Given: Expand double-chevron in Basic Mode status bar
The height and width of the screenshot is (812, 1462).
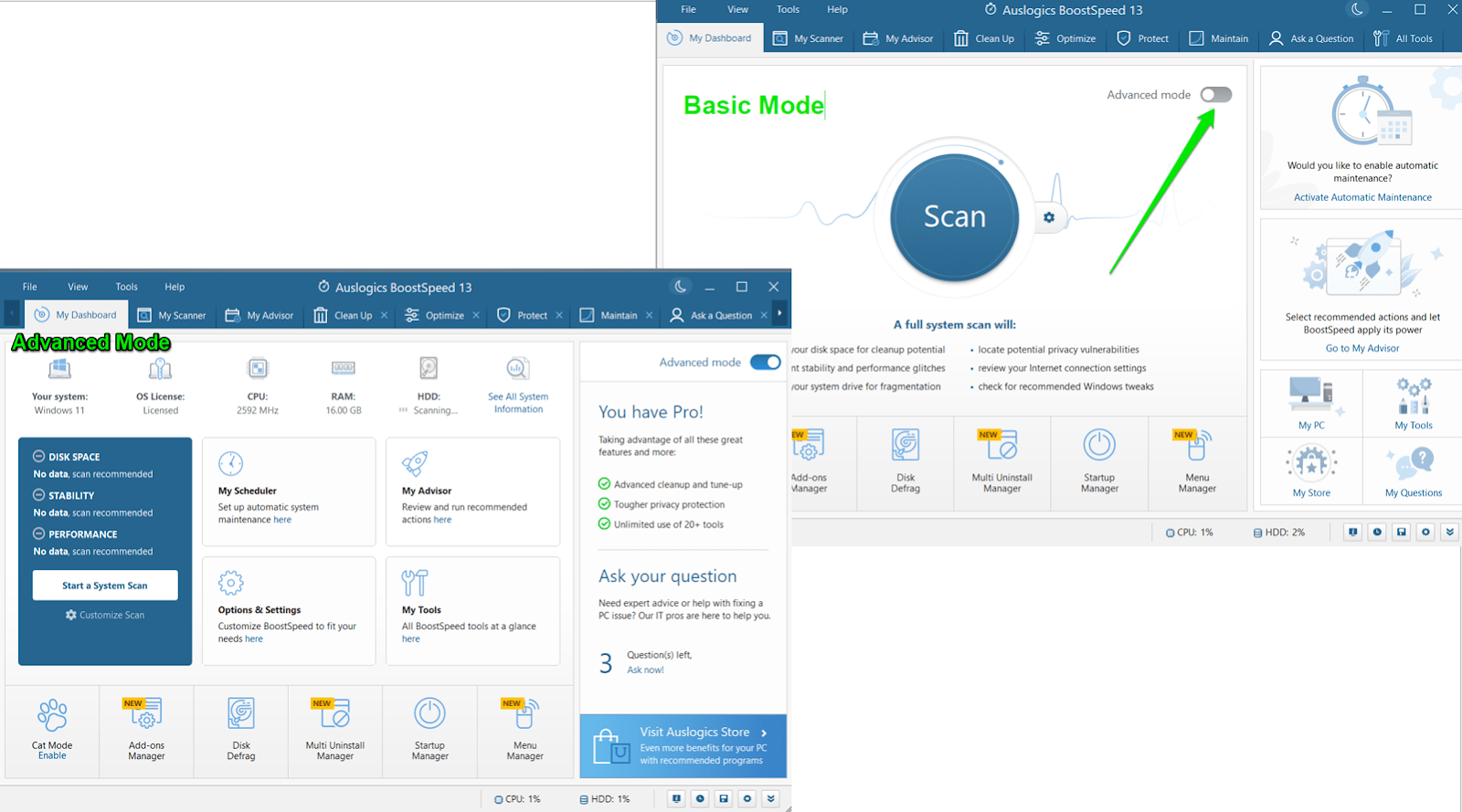Looking at the screenshot, I should tap(1449, 532).
